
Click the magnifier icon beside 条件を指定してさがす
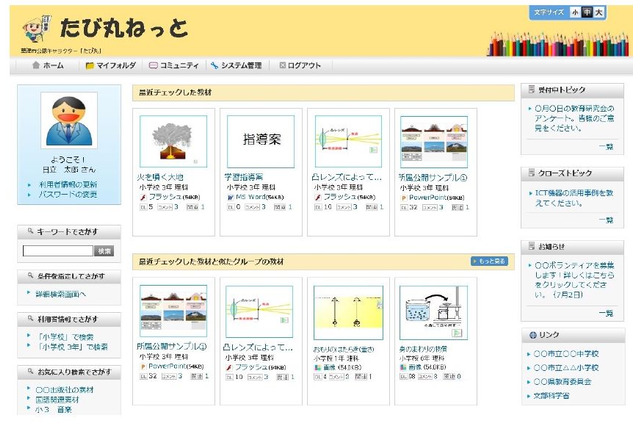(x=30, y=275)
